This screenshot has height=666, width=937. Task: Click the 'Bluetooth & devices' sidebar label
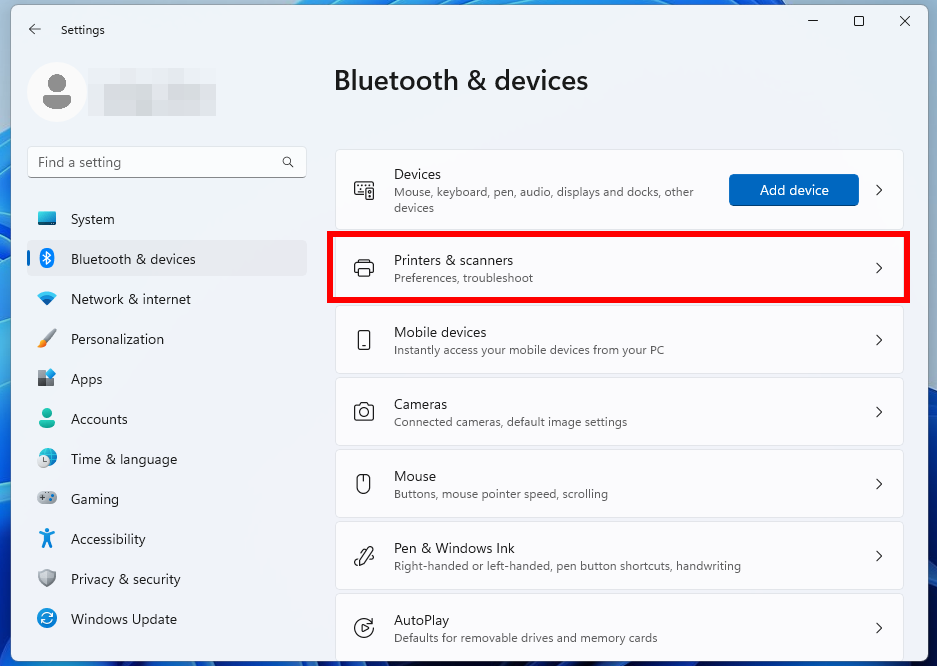[133, 259]
